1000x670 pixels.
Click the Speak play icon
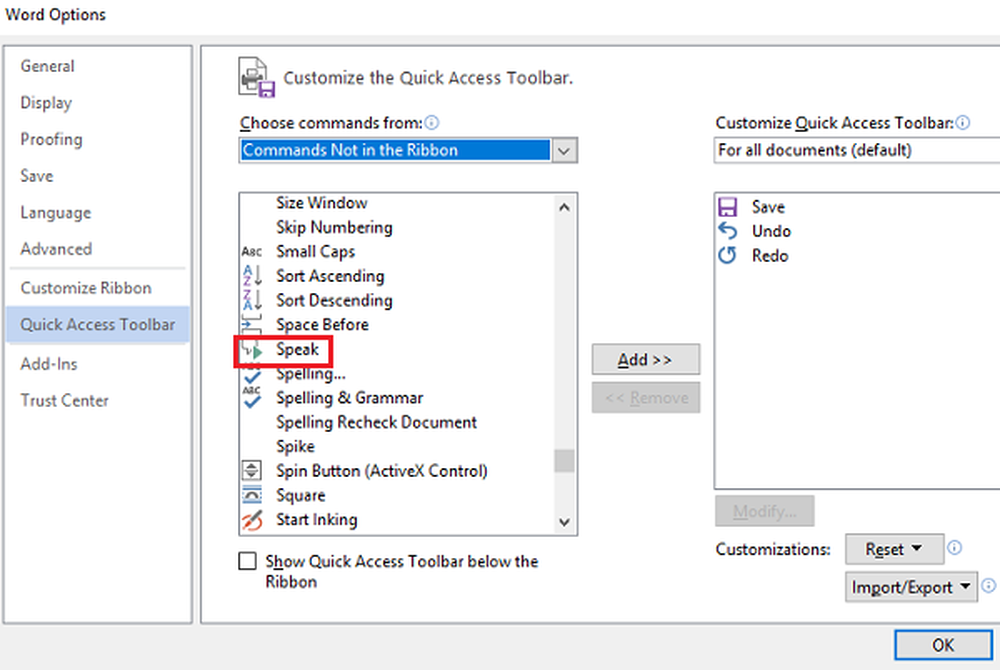tap(253, 350)
